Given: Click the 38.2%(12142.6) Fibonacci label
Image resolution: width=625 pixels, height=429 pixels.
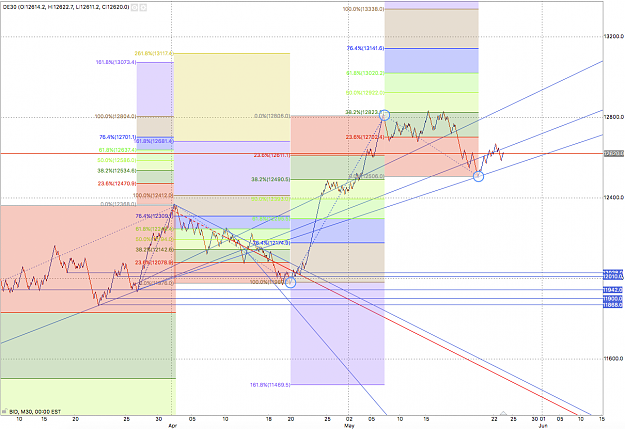Looking at the screenshot, I should [155, 249].
